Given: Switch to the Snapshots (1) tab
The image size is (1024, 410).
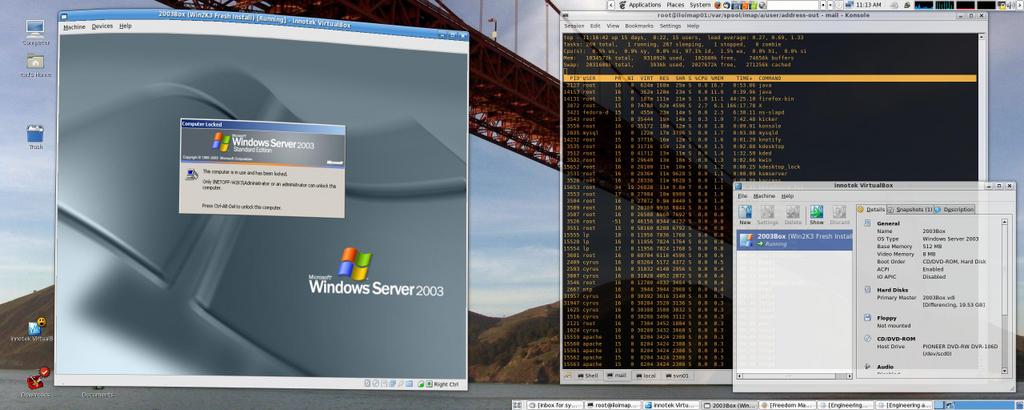Looking at the screenshot, I should click(x=910, y=210).
